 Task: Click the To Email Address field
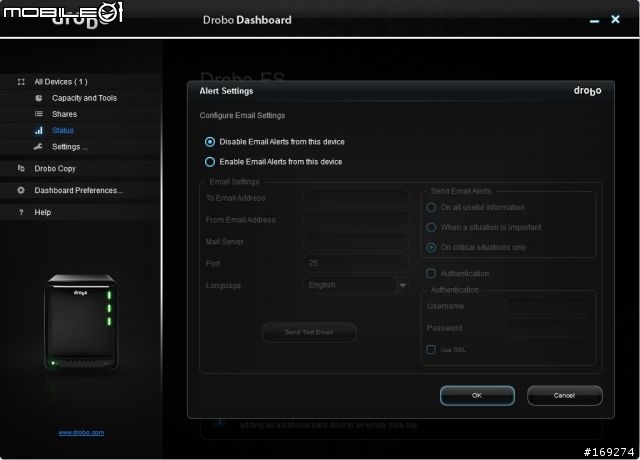(356, 198)
